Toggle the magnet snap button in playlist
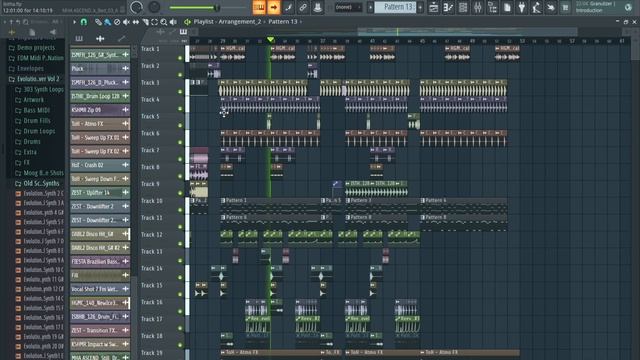This screenshot has width=640, height=360. [84, 22]
